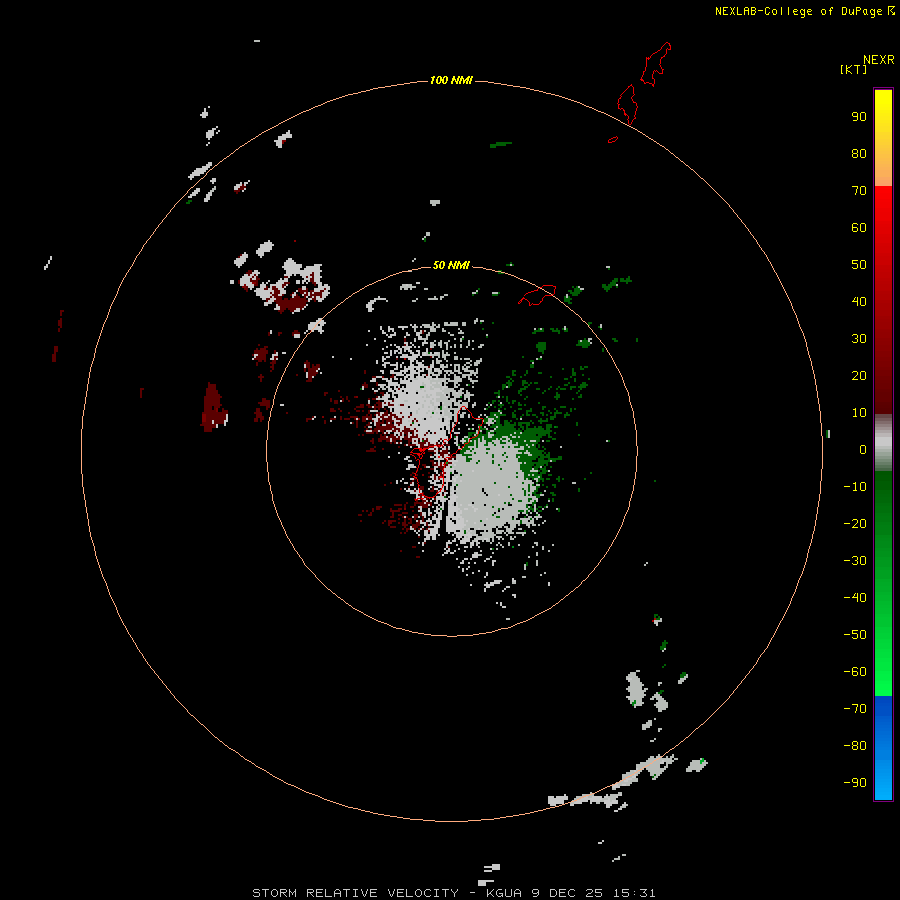Viewport: 900px width, 900px height.
Task: Click the 80 value on velocity scale
Action: click(x=859, y=154)
